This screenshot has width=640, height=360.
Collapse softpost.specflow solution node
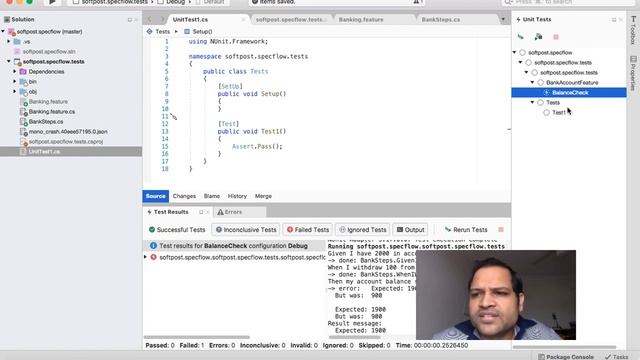coord(3,31)
